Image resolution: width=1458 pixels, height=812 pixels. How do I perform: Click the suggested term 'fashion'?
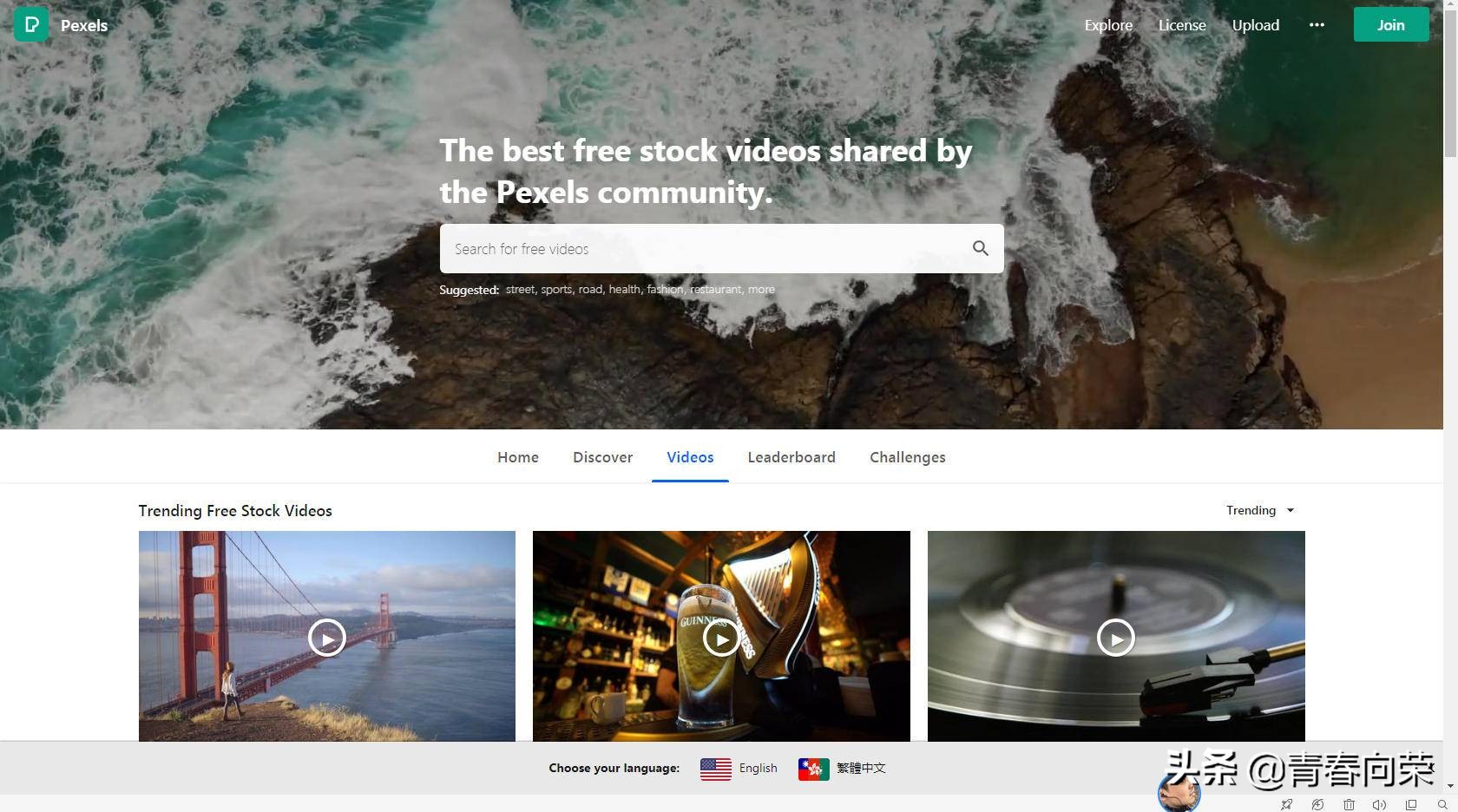tap(665, 289)
